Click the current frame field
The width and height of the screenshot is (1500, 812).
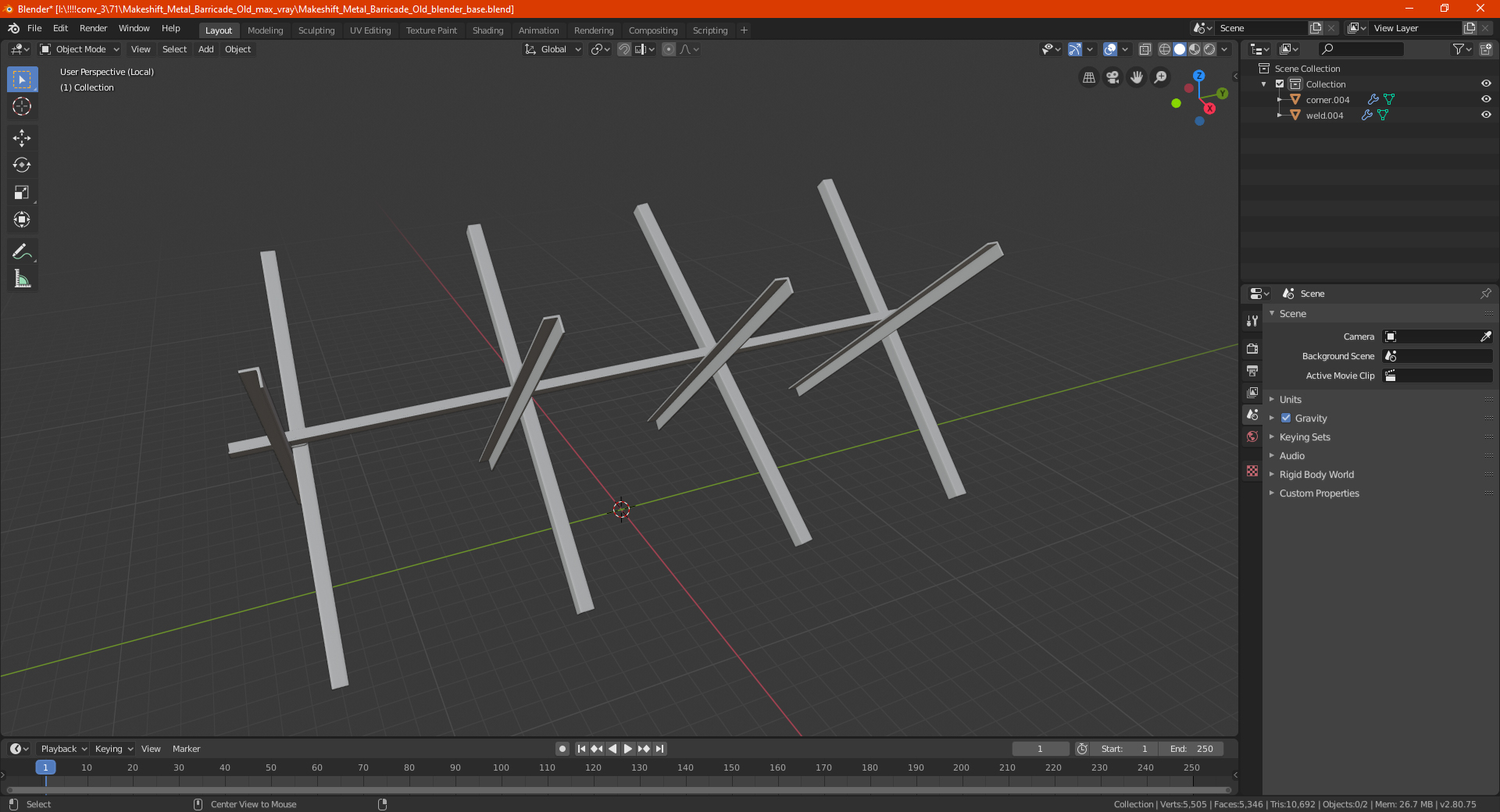(1040, 749)
